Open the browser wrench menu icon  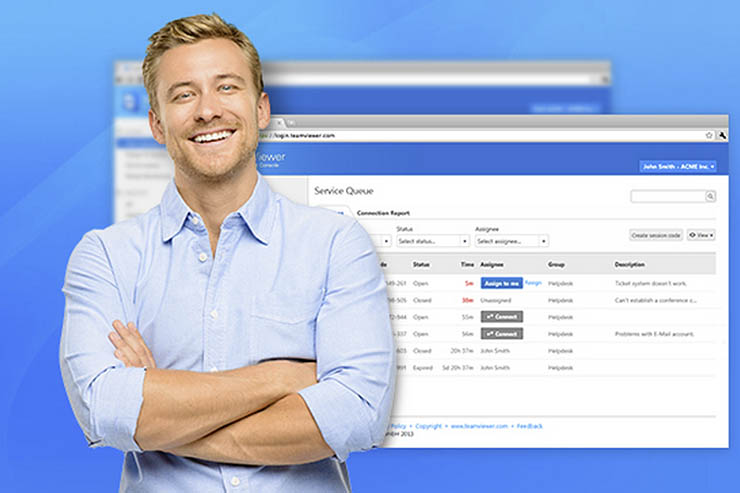pyautogui.click(x=721, y=135)
